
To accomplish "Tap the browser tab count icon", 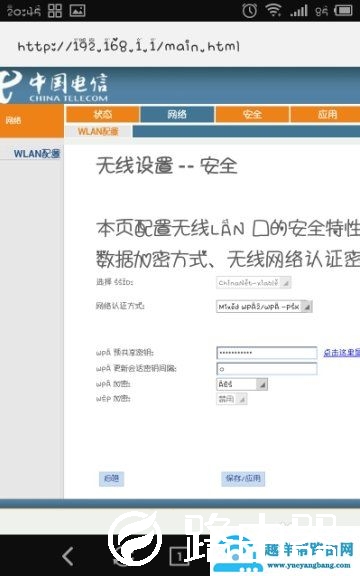I will pos(179,556).
